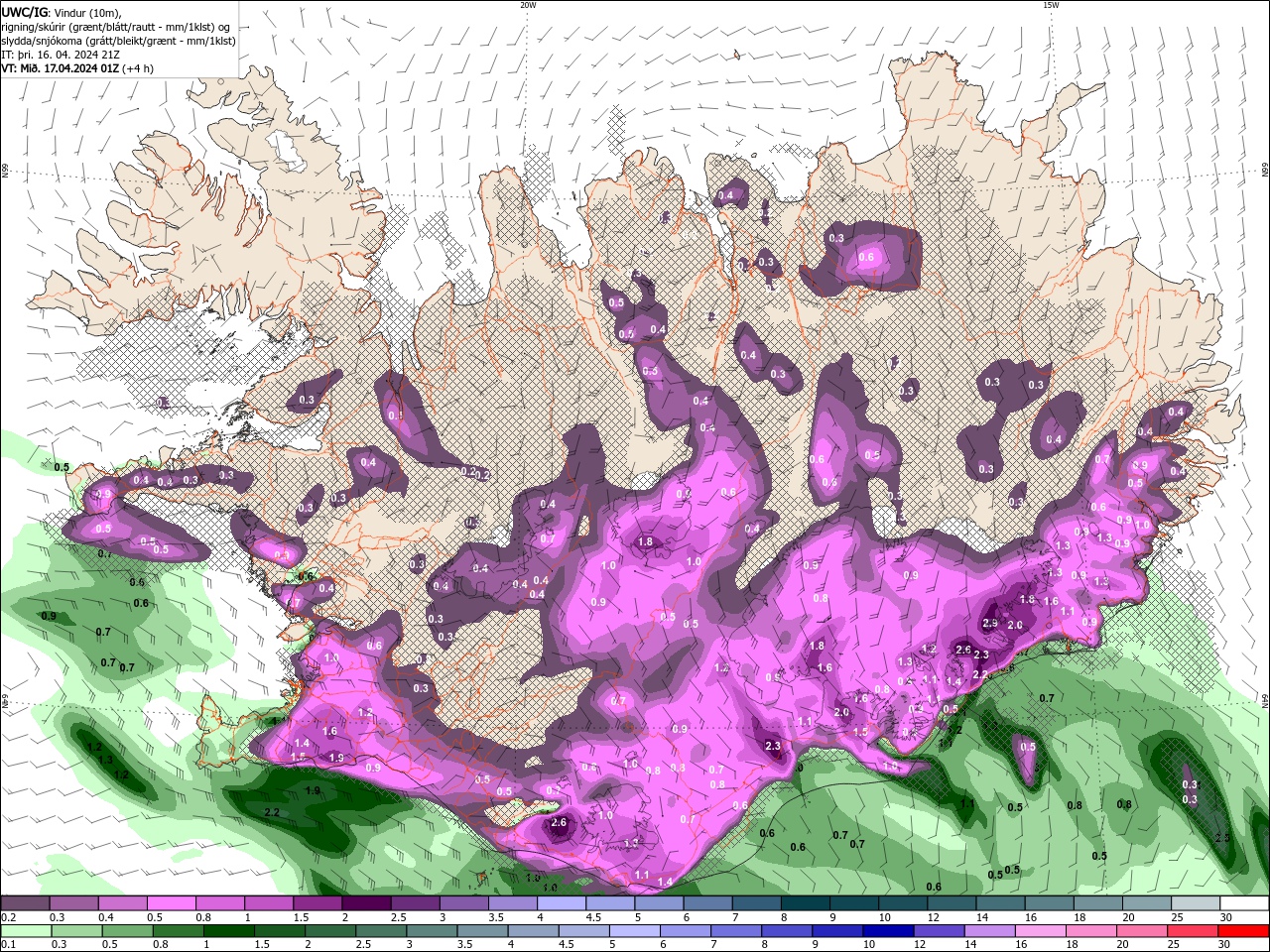
Task: Select the bottom-row pink swatch starting at 20
Action: click(x=1140, y=931)
